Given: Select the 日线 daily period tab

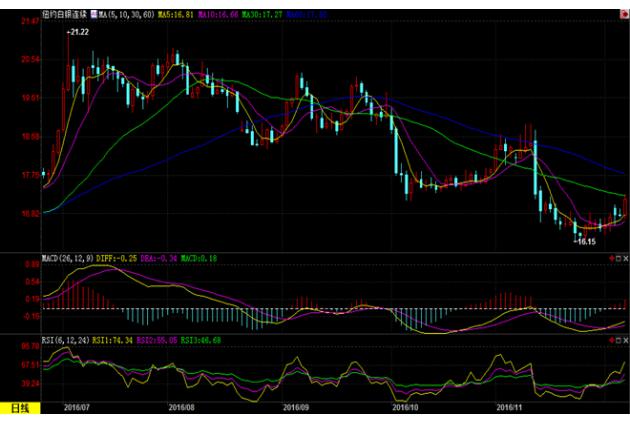Looking at the screenshot, I should click(20, 408).
